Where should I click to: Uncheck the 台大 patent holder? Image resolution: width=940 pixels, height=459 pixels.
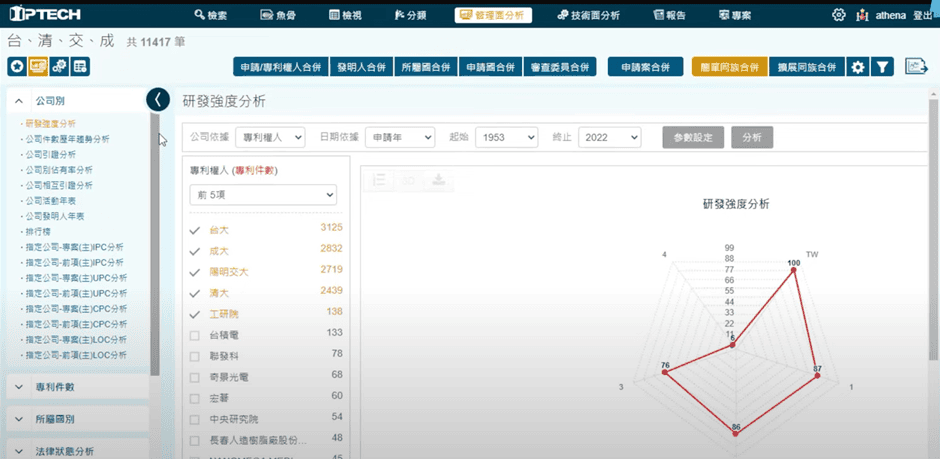tap(195, 230)
